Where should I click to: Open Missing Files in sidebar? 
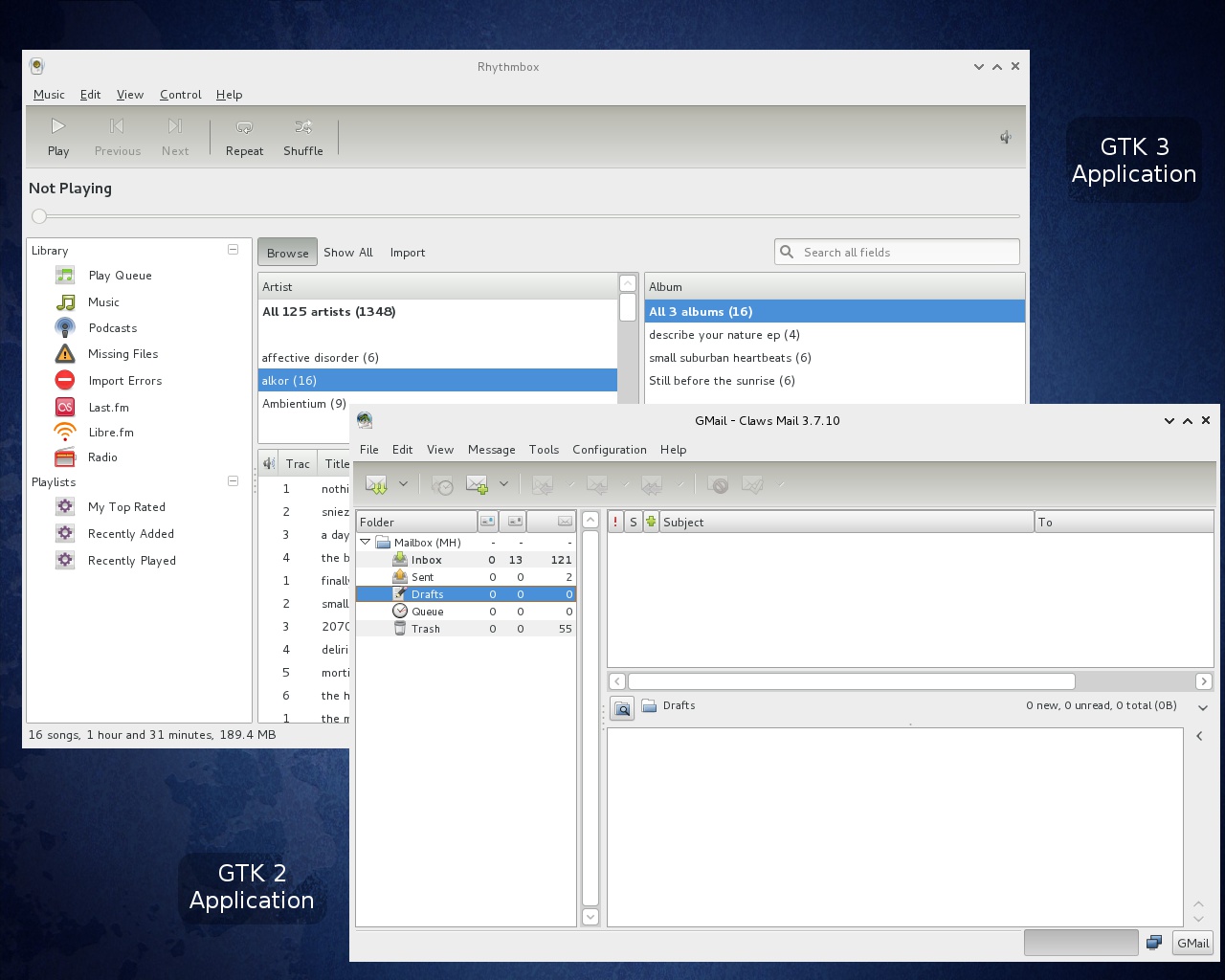click(x=122, y=354)
